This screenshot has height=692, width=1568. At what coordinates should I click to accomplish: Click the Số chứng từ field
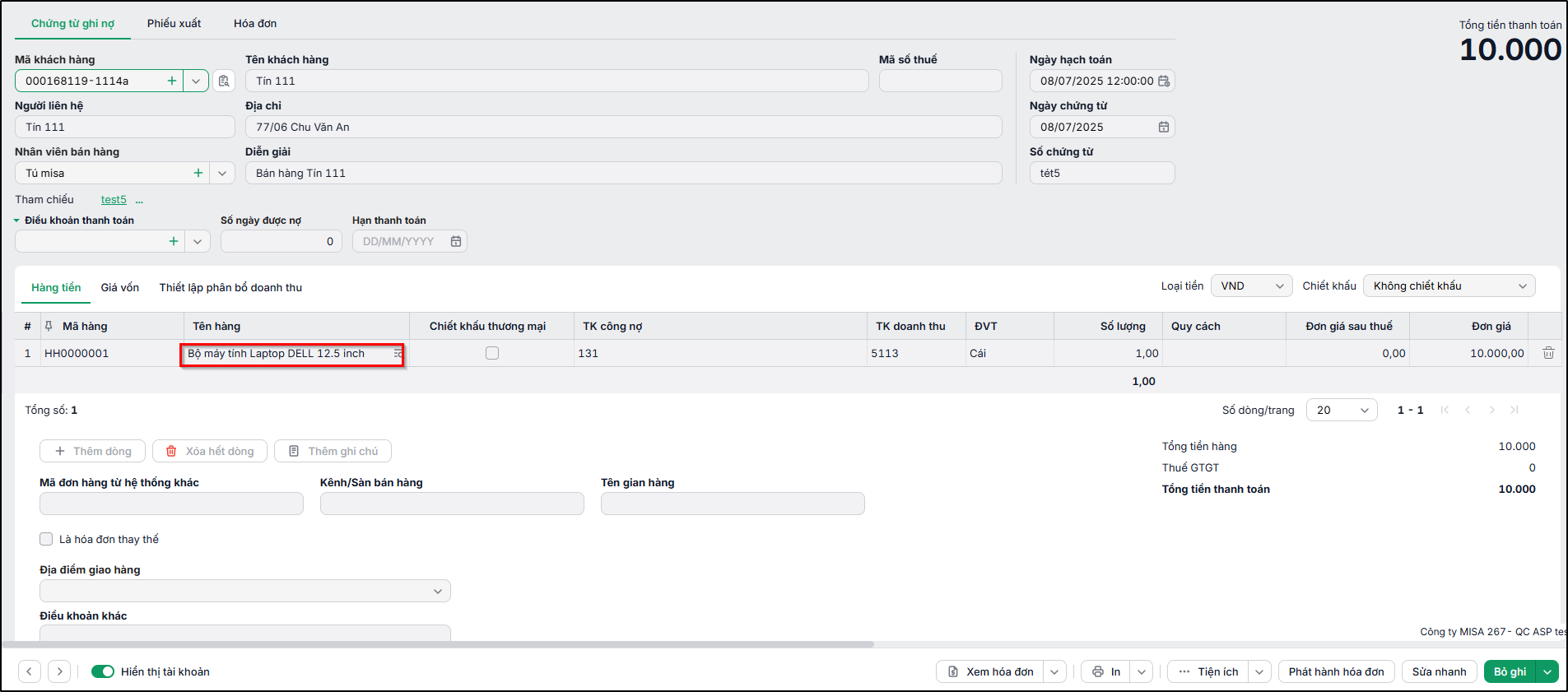1102,173
